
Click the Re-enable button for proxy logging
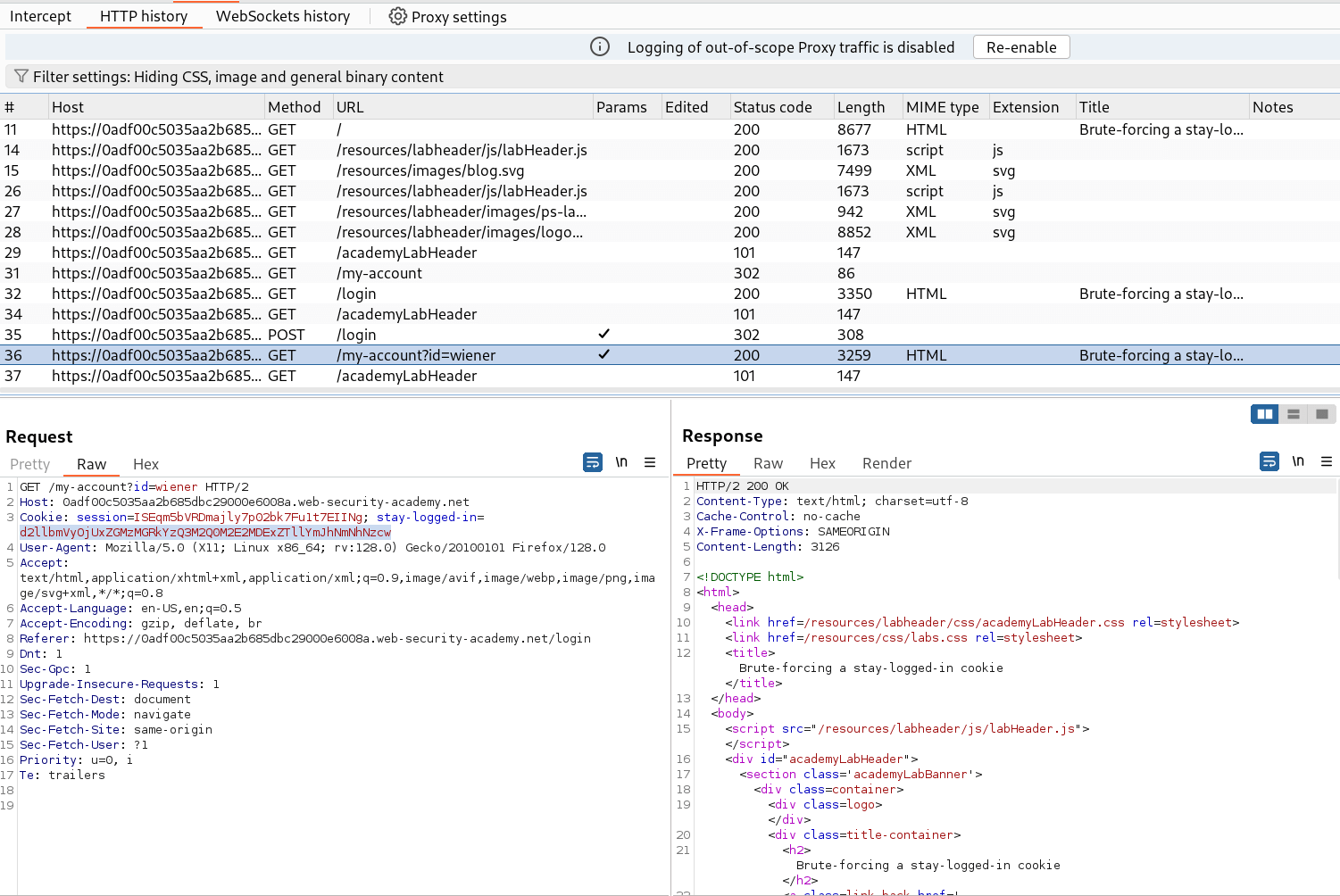point(1020,46)
